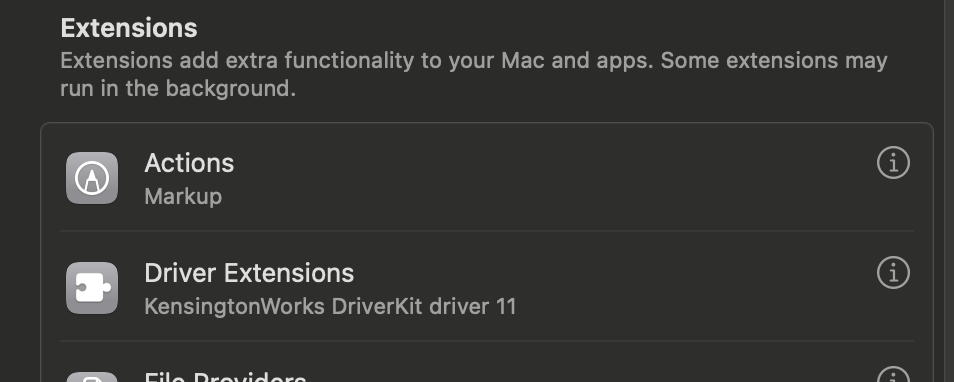Click empty space in the Driver Extensions row
954x382 pixels.
[x=669, y=288]
